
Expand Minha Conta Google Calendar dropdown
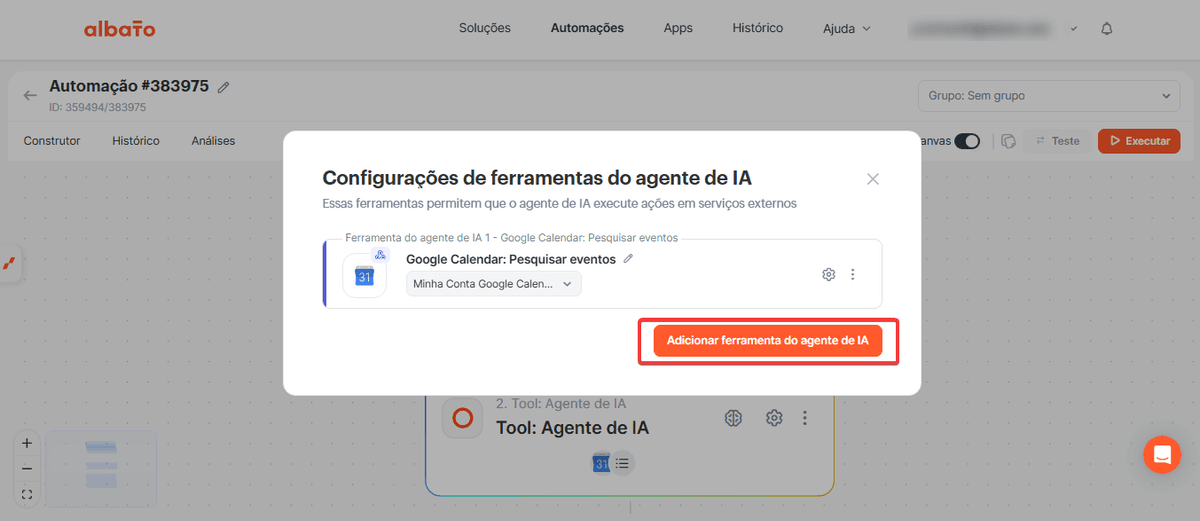(x=494, y=284)
